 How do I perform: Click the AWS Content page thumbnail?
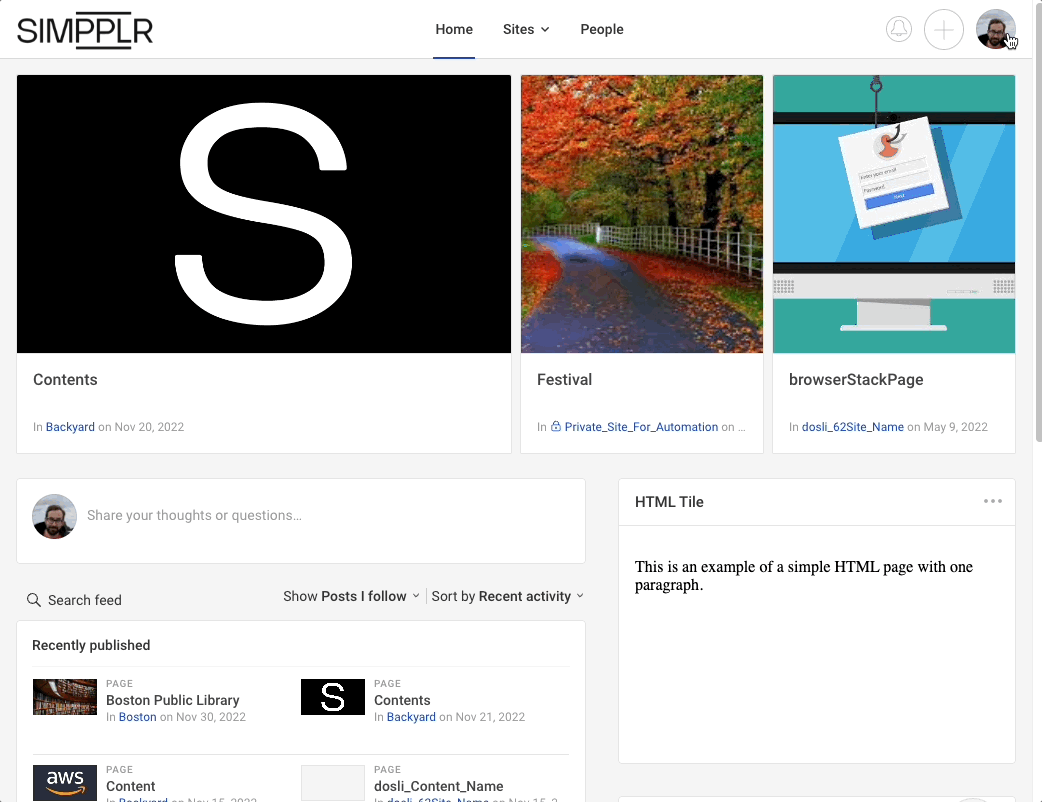coord(65,782)
